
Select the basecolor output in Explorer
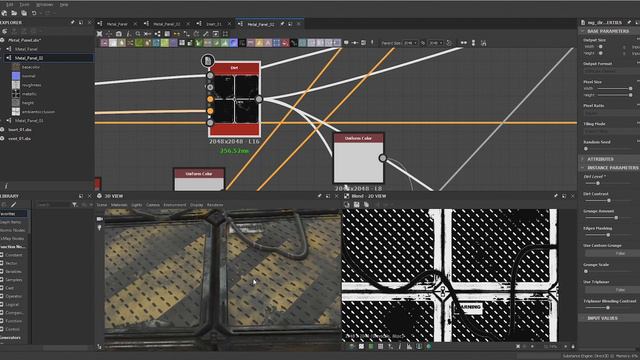[x=31, y=67]
